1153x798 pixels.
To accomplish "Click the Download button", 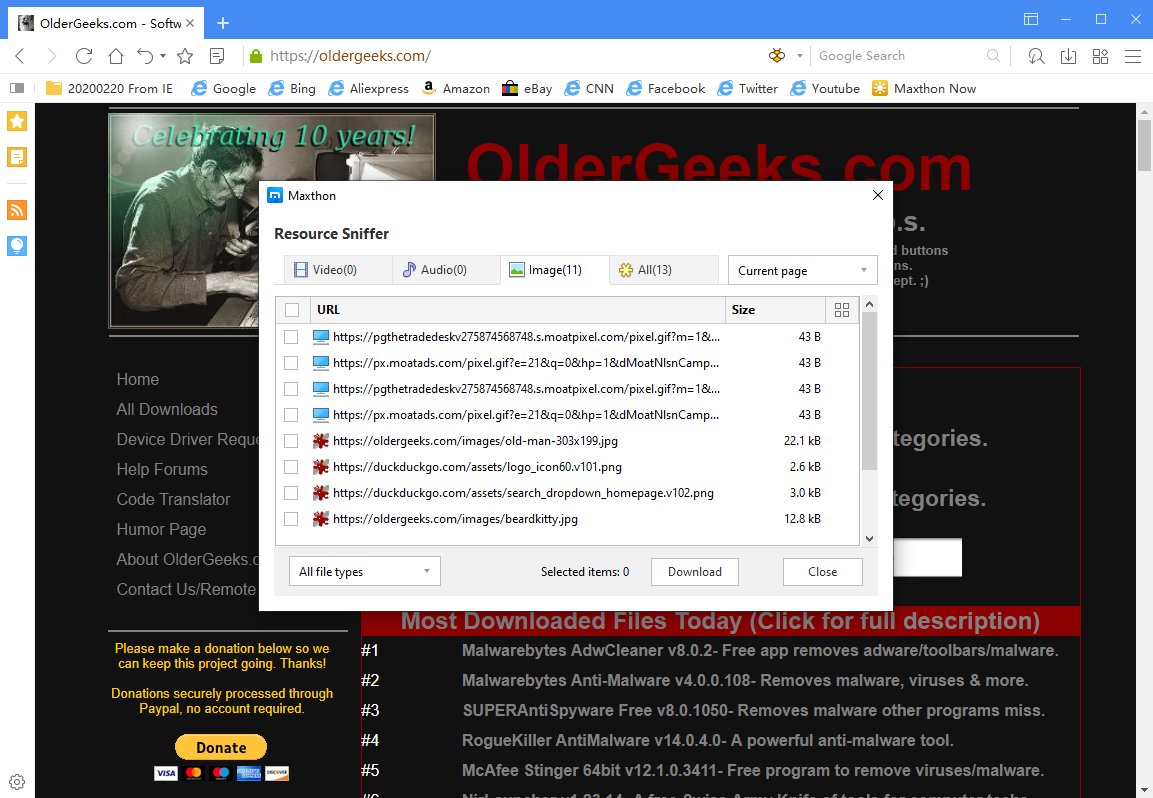I will 694,571.
